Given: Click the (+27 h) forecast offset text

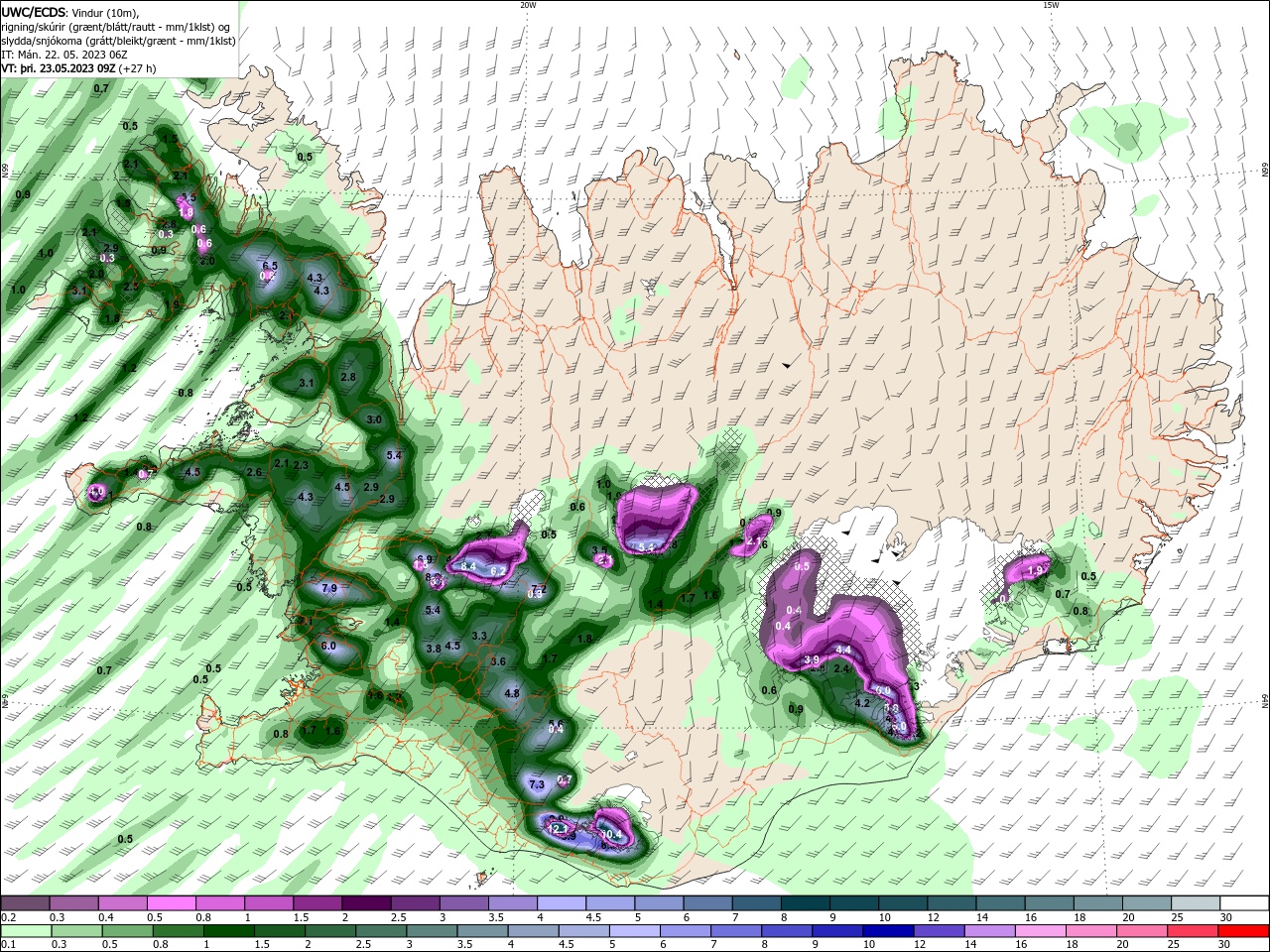Looking at the screenshot, I should click(136, 68).
